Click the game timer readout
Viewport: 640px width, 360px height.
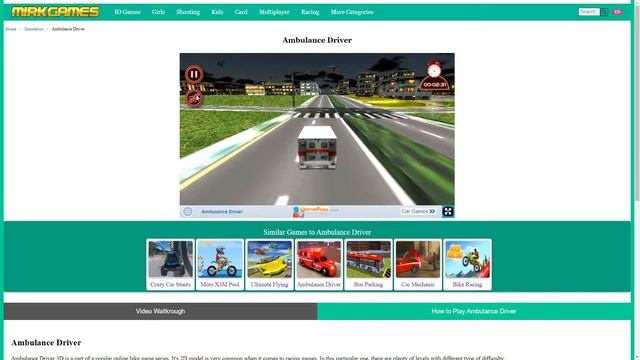434,85
